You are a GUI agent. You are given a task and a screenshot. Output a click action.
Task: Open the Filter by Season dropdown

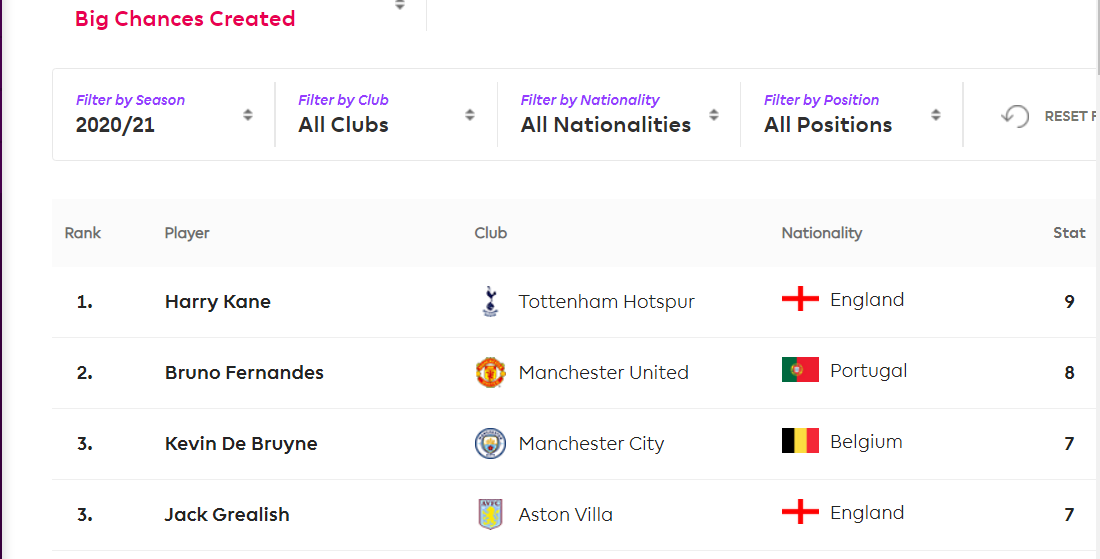coord(164,114)
